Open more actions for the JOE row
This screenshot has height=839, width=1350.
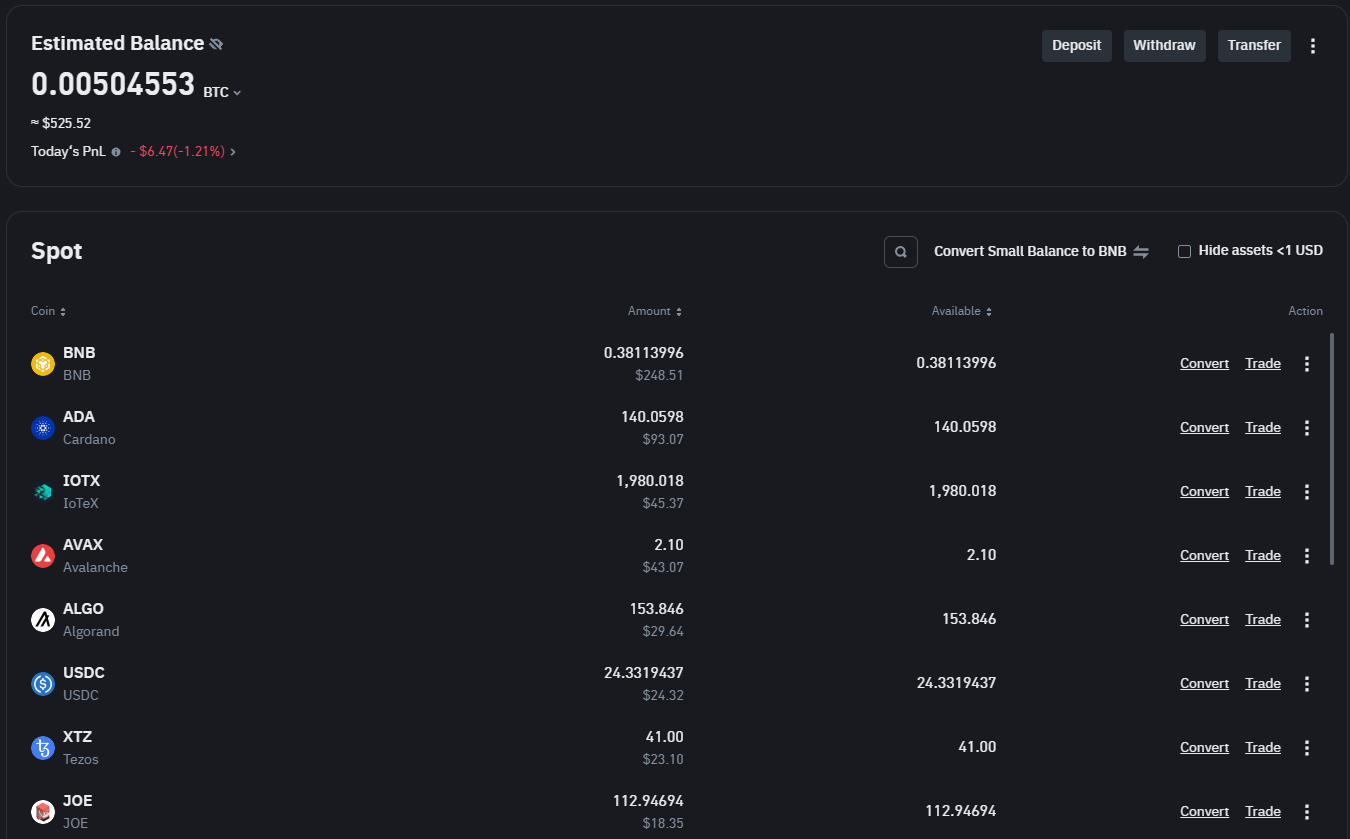1307,812
